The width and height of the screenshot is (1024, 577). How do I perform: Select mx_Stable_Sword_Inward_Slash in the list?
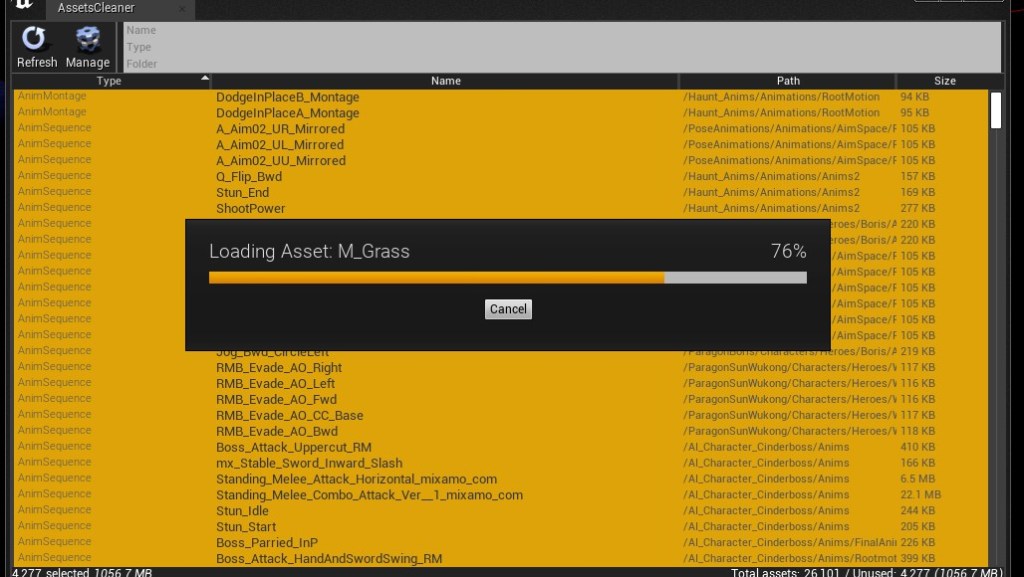point(309,463)
